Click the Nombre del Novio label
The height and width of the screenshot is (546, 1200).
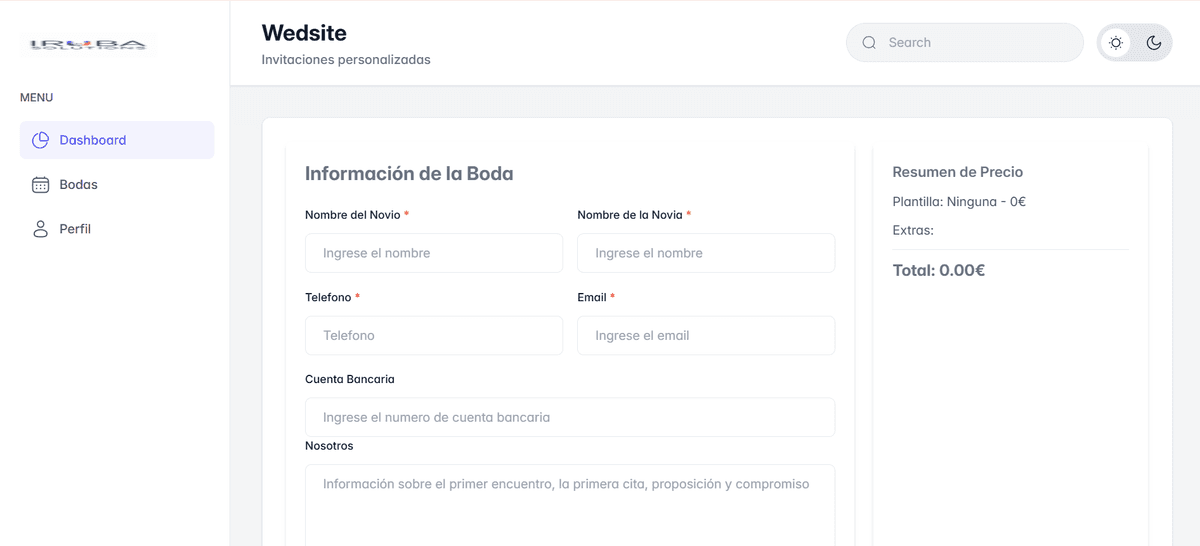coord(353,215)
